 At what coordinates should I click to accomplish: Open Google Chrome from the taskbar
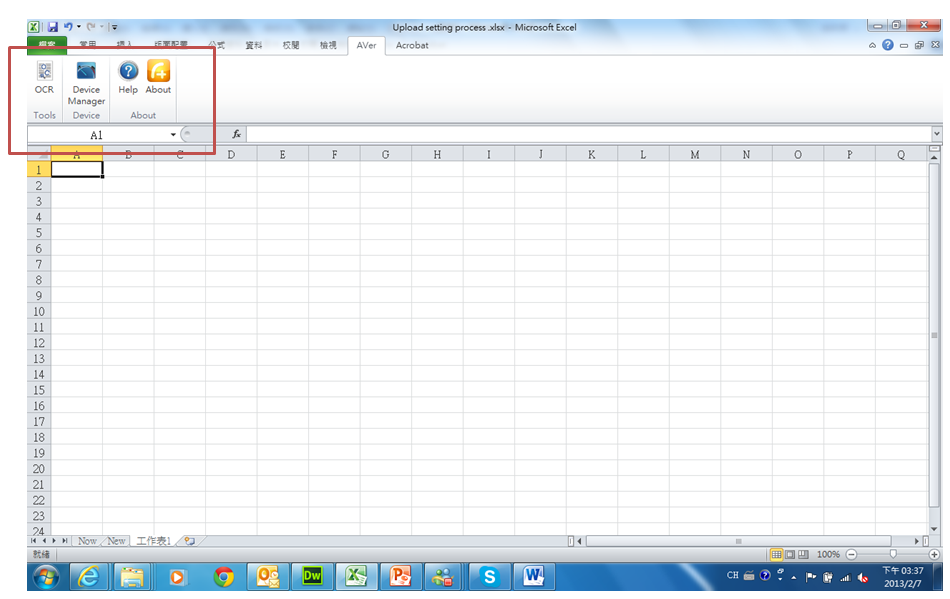(x=224, y=577)
